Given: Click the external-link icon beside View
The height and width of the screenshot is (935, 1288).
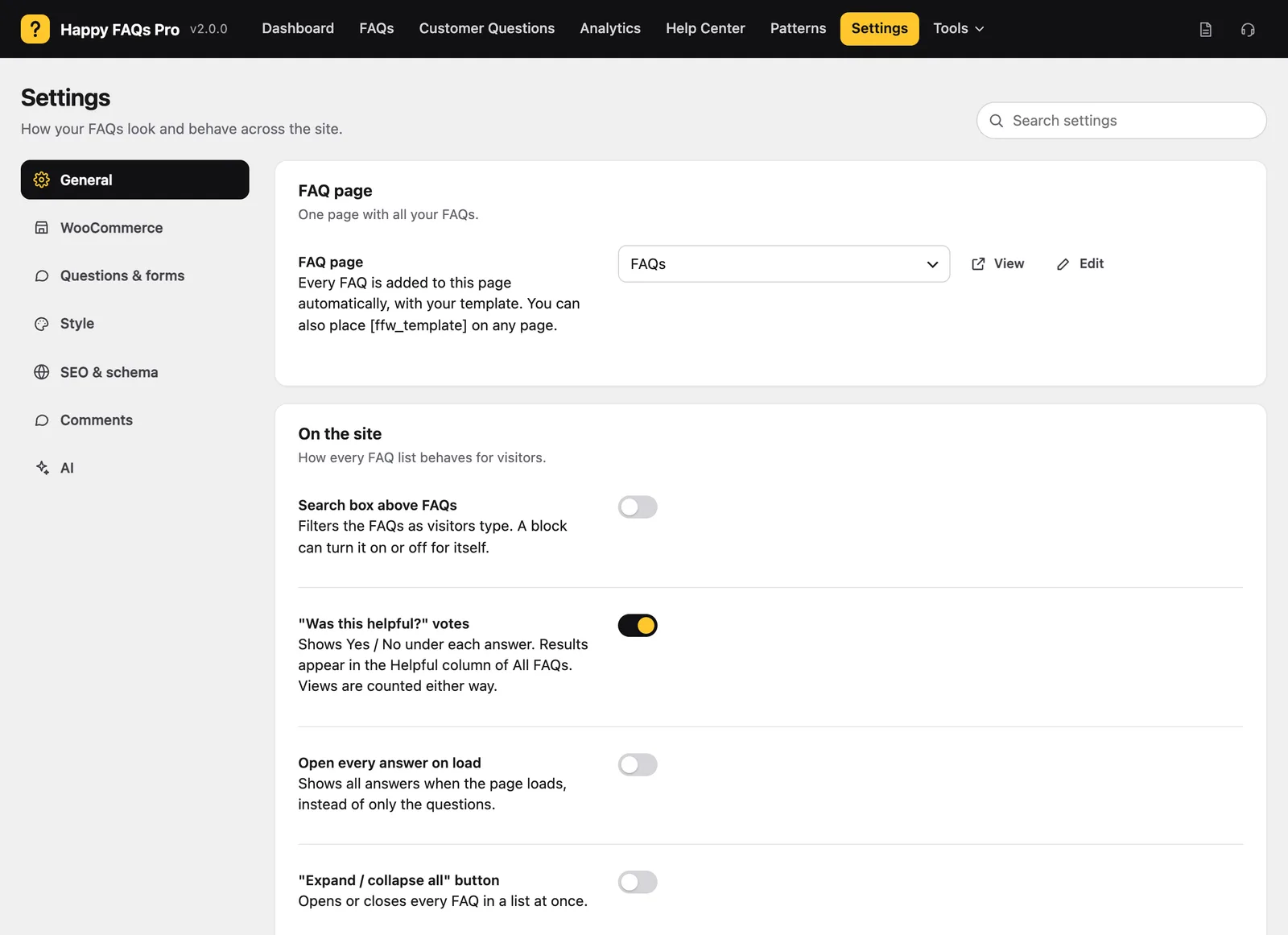Looking at the screenshot, I should point(978,264).
